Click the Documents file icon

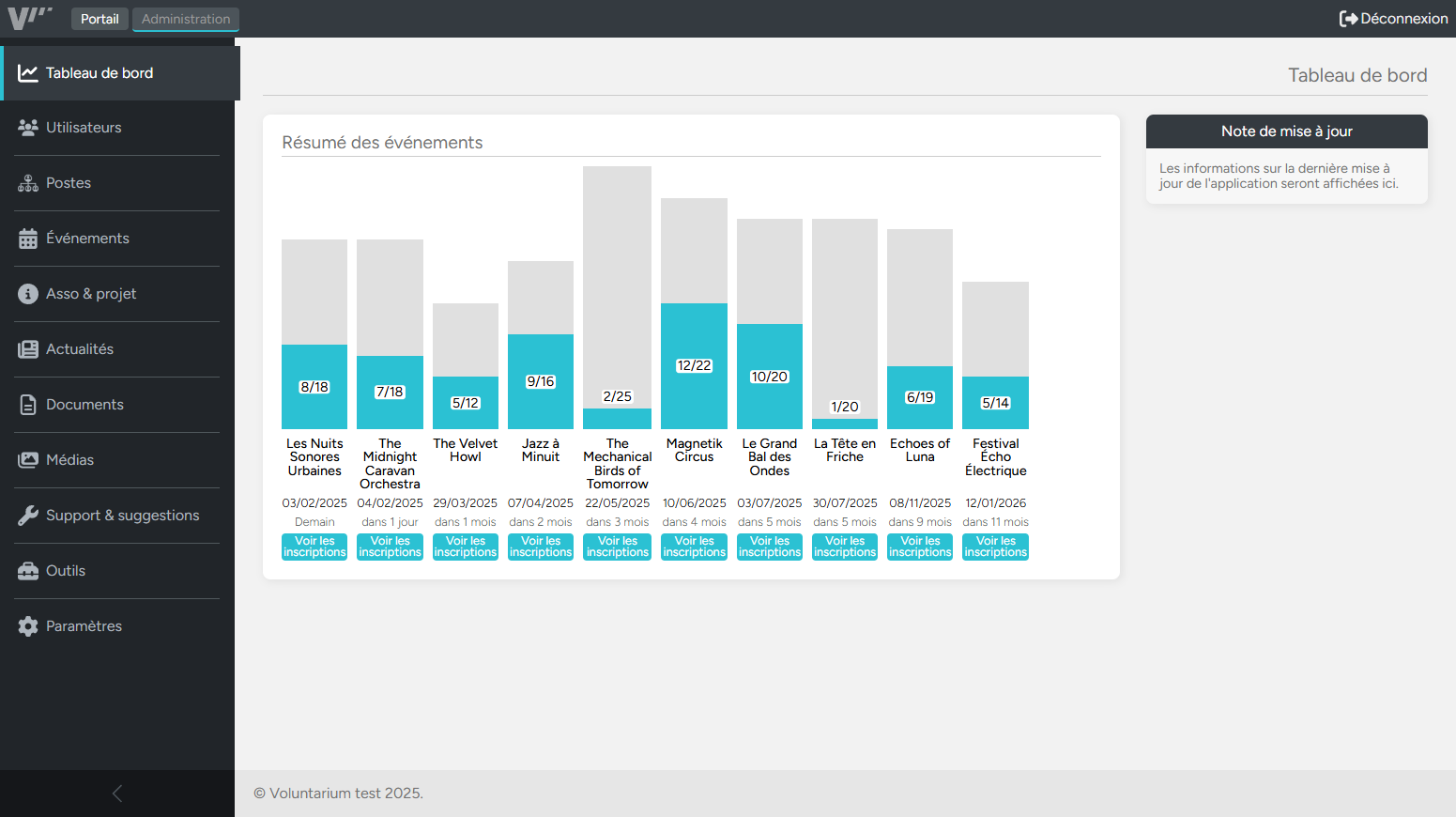point(28,405)
